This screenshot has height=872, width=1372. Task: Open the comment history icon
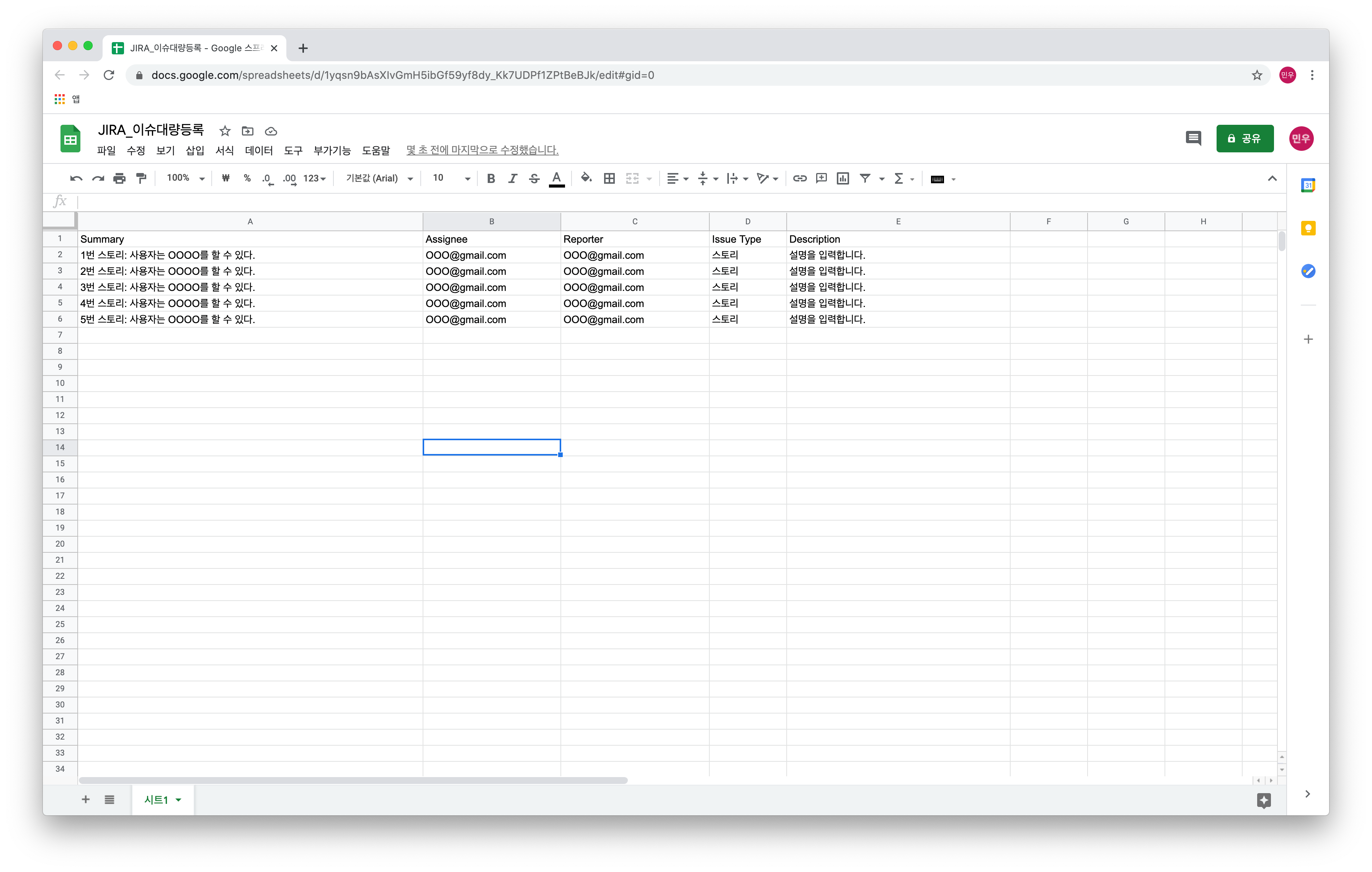[1193, 139]
